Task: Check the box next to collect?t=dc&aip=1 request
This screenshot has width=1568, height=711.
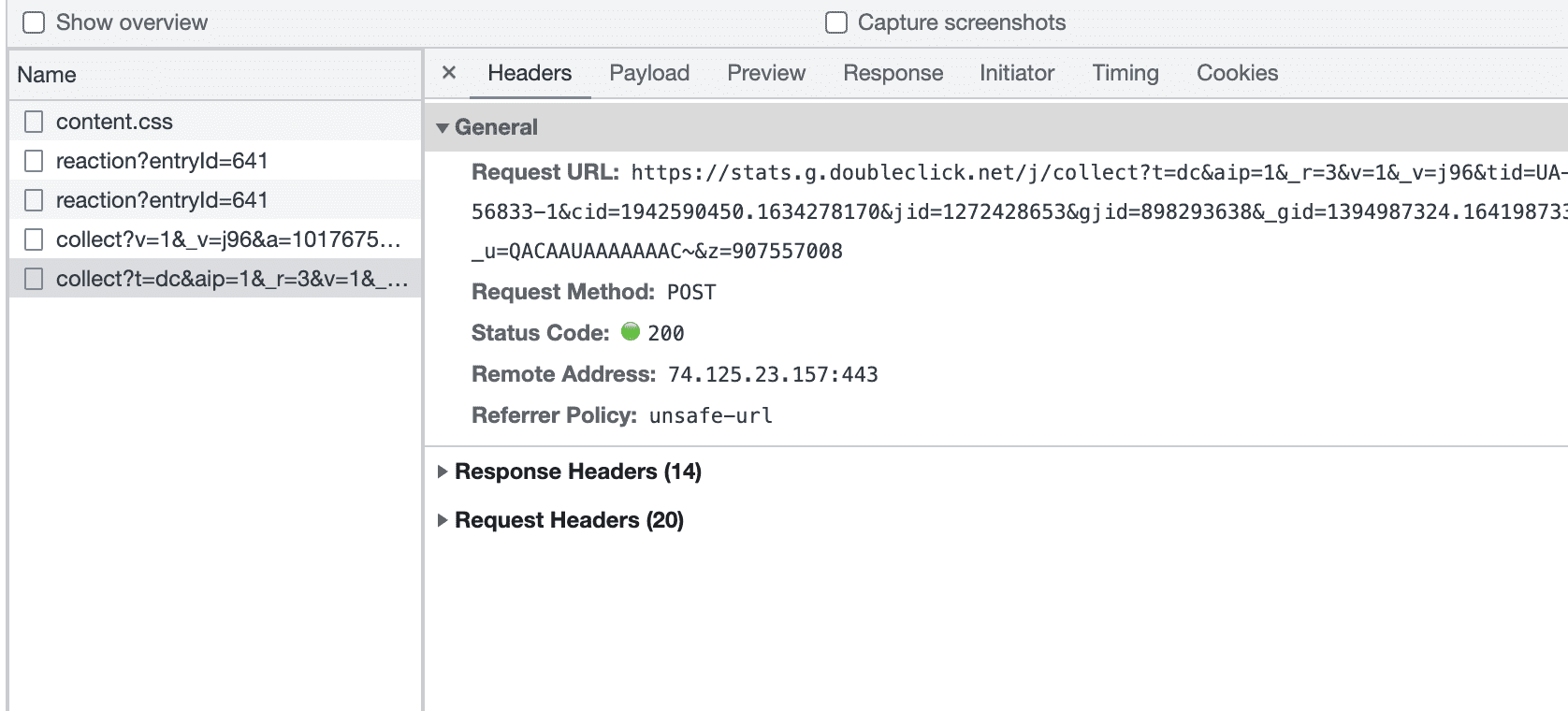Action: (x=35, y=279)
